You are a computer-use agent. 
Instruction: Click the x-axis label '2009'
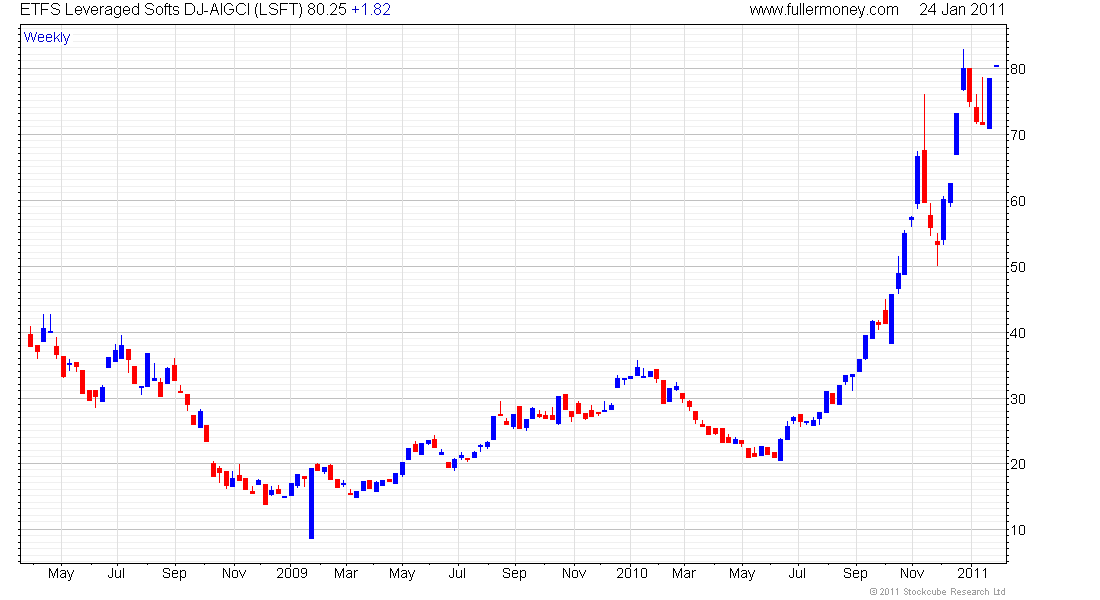[x=292, y=573]
